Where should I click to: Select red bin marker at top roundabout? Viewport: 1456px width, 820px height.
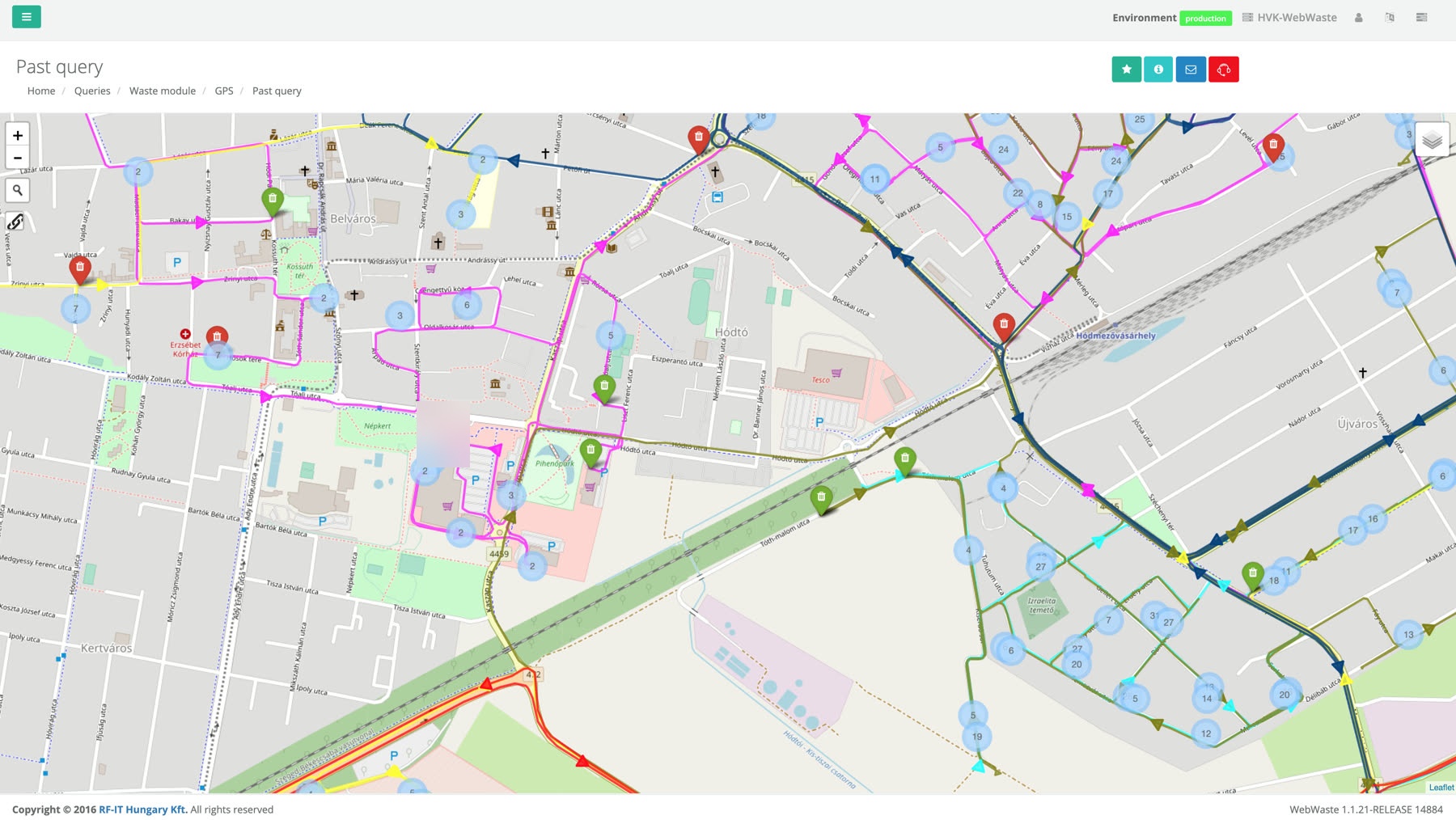tap(699, 139)
